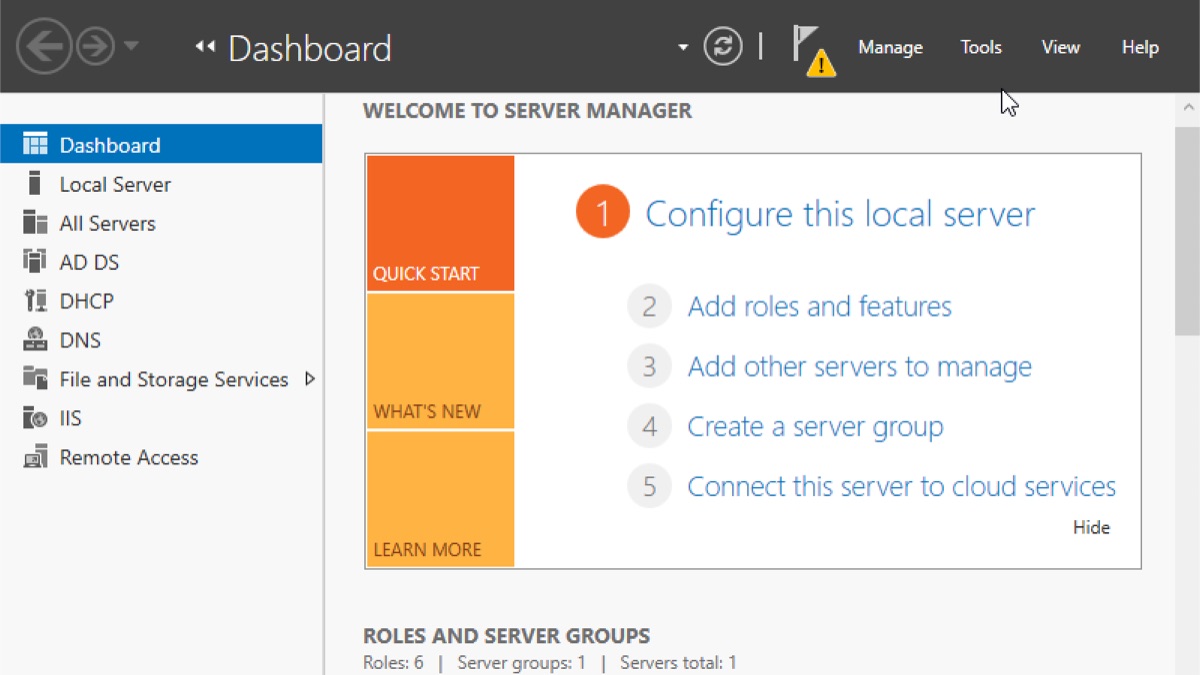Click the Roles: 6 text
Screen dimensions: 1200x675
click(393, 662)
